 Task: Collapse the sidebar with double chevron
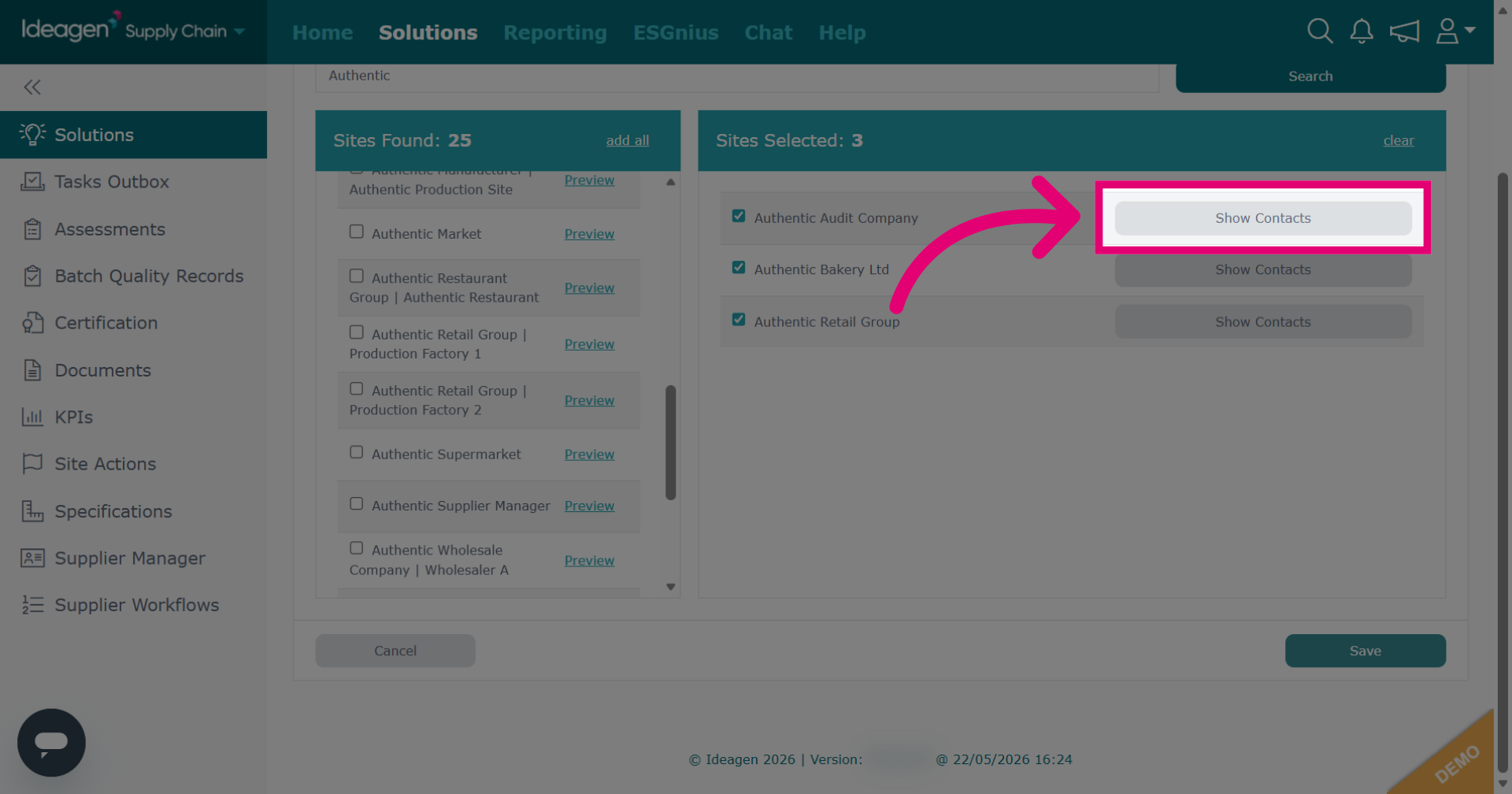point(32,87)
